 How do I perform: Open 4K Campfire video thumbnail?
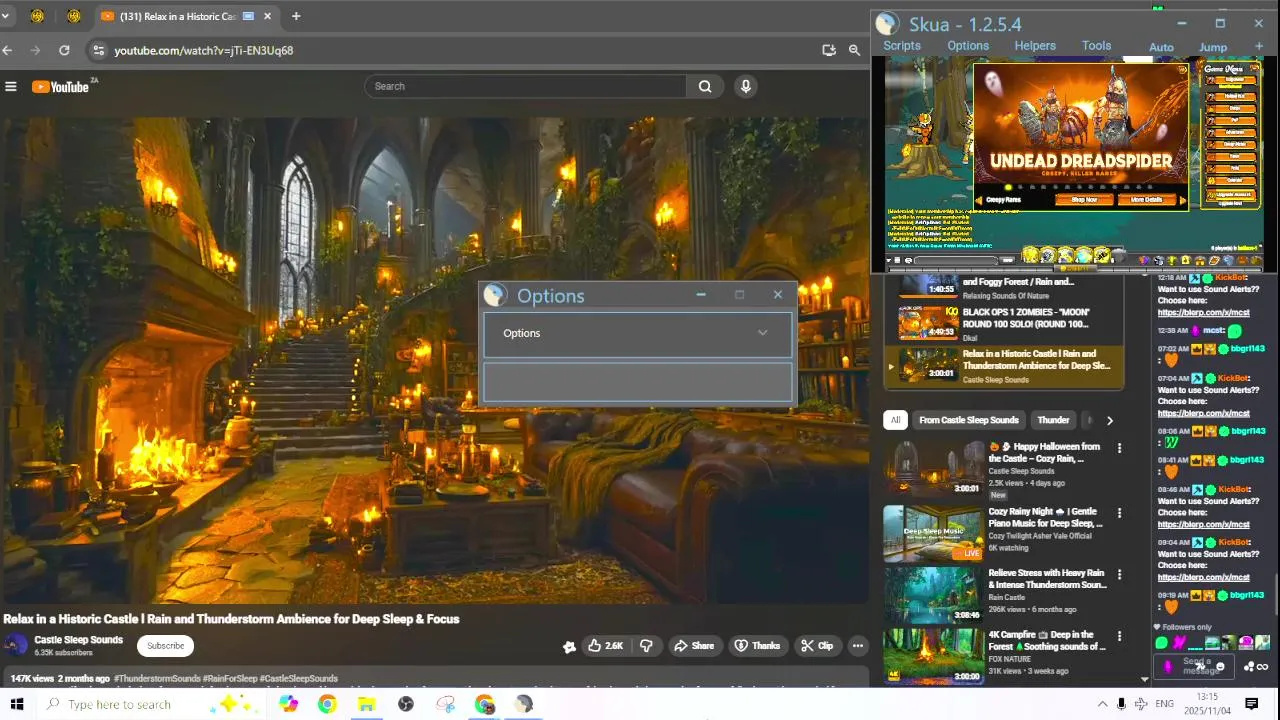(x=934, y=656)
